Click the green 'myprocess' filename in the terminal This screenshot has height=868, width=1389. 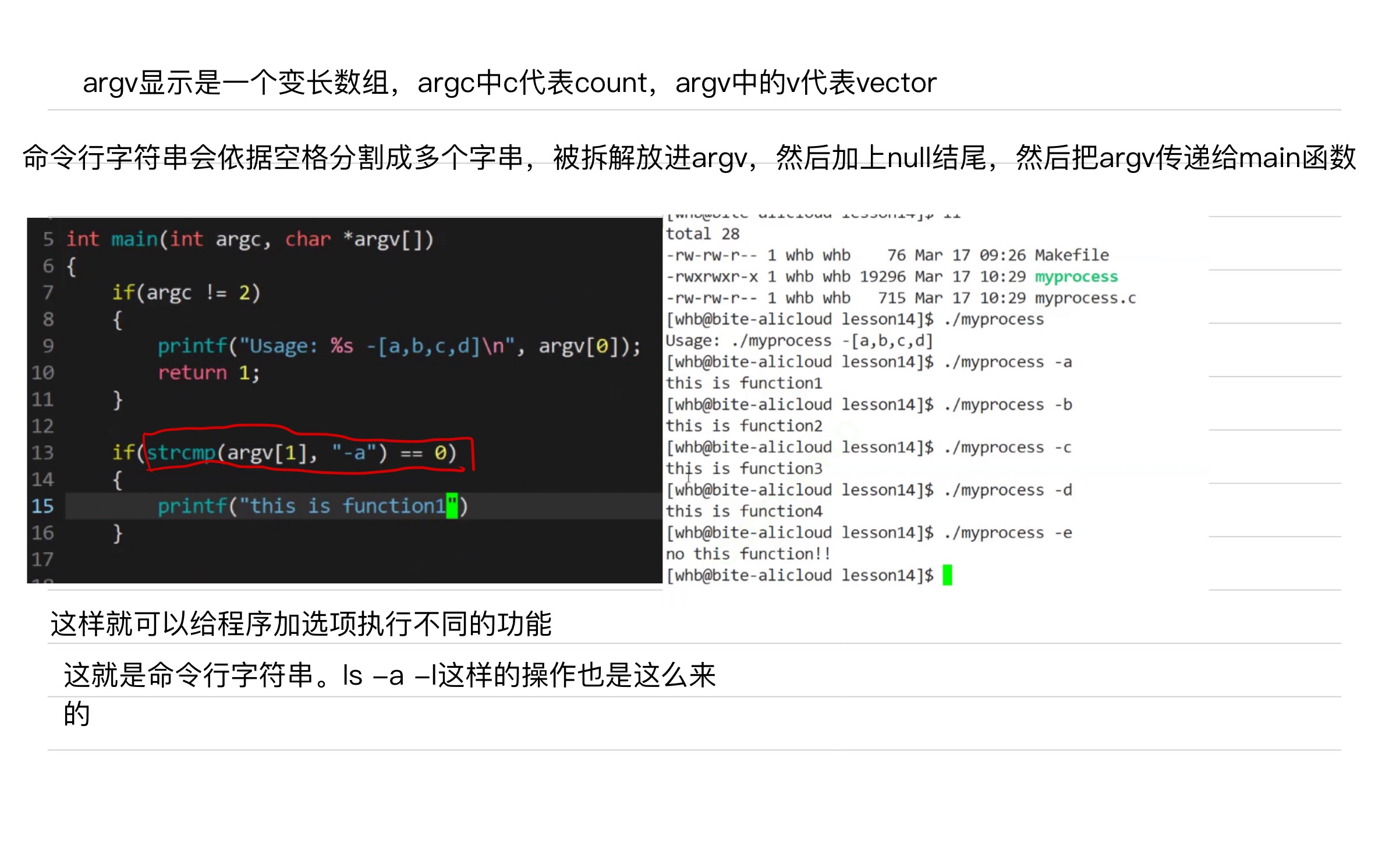point(1076,277)
